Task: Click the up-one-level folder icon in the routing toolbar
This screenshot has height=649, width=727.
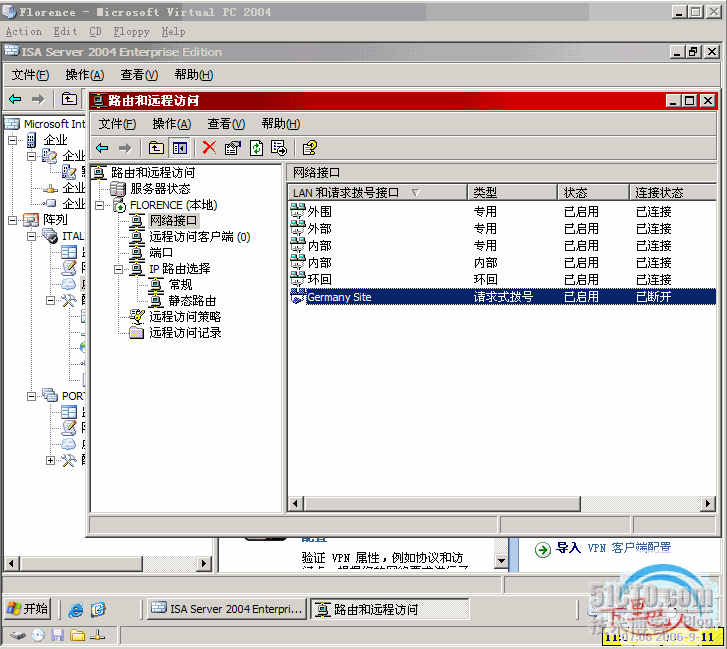Action: coord(156,148)
